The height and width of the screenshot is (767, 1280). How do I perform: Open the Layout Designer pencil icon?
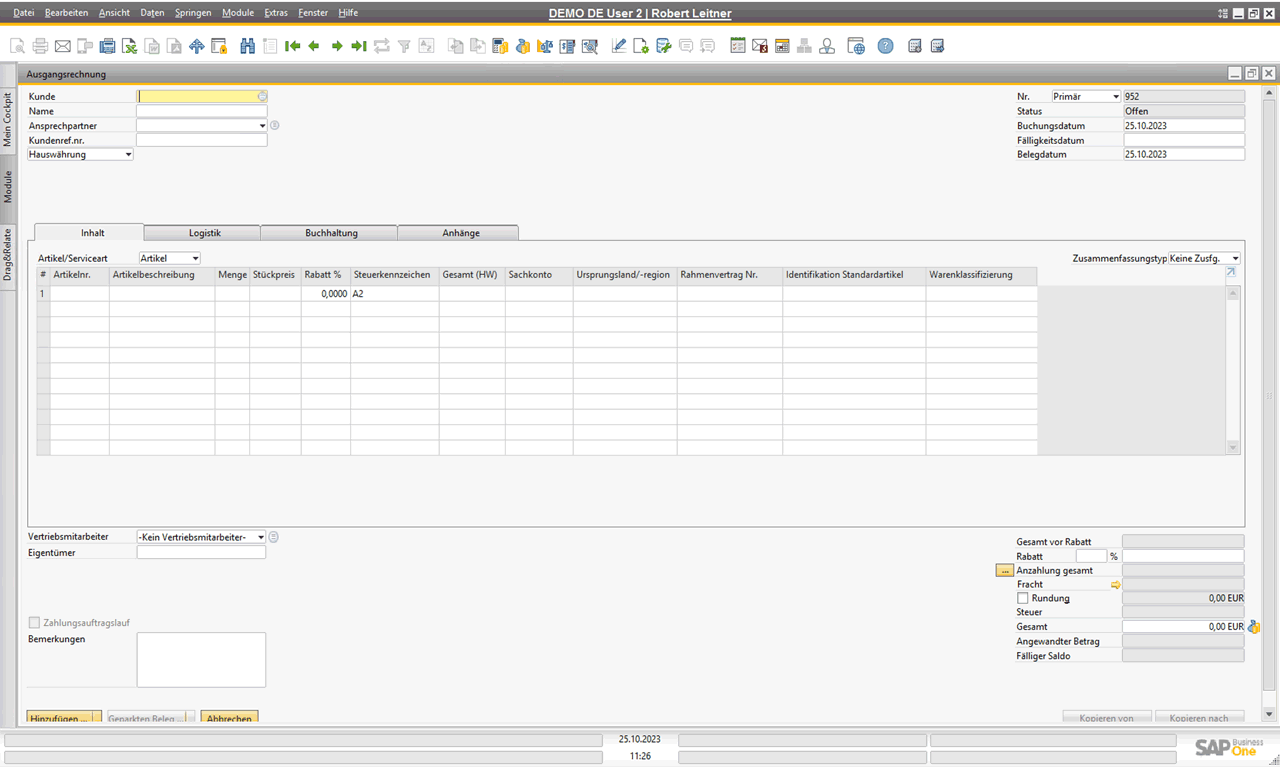click(x=618, y=46)
